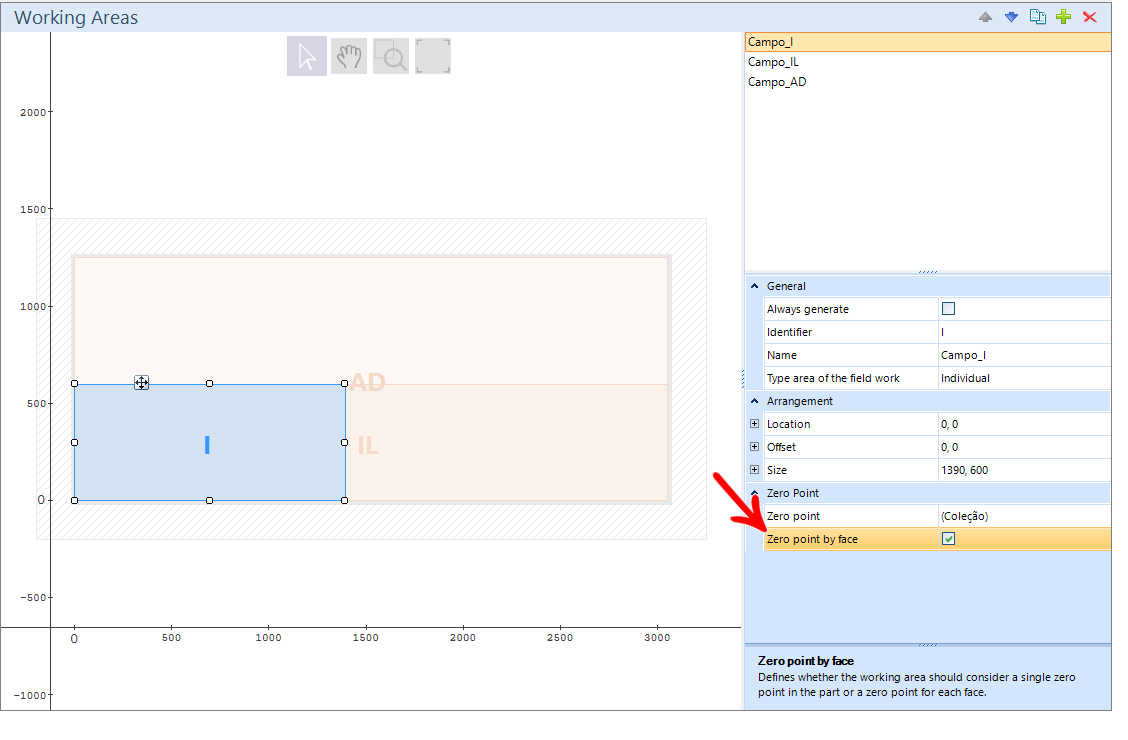The width and height of the screenshot is (1128, 740).
Task: Uncheck Zero point by face checkbox
Action: click(948, 539)
